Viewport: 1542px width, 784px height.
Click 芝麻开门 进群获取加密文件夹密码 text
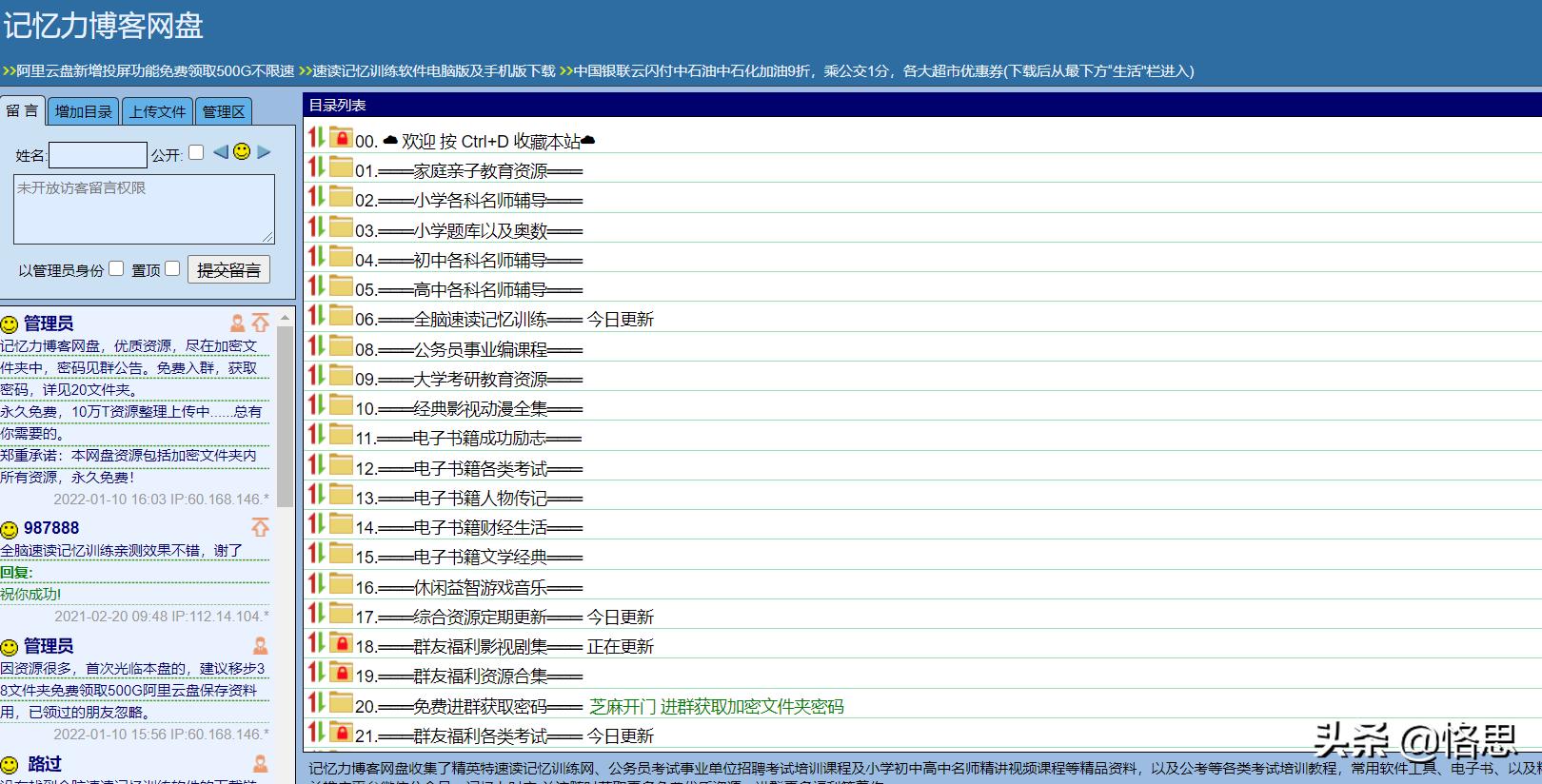coord(716,707)
